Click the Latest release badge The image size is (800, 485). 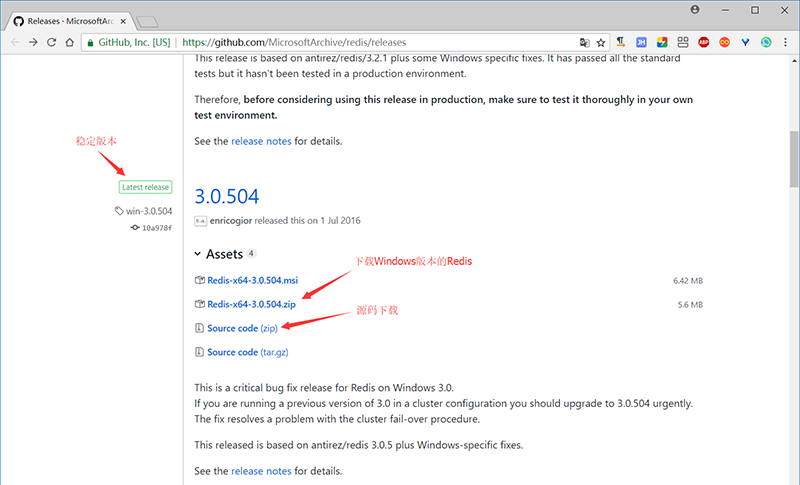click(x=145, y=187)
